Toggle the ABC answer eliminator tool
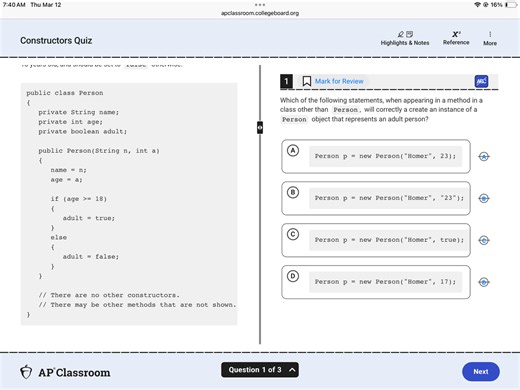520x390 pixels. pos(481,81)
